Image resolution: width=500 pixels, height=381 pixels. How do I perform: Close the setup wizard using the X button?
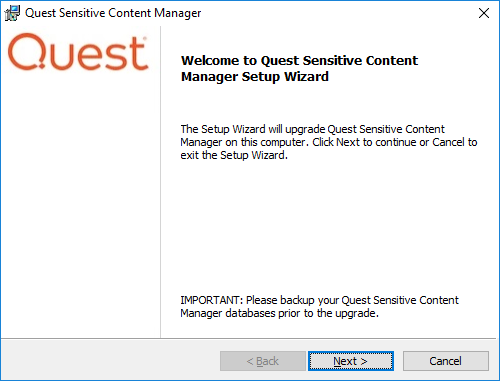[x=484, y=13]
